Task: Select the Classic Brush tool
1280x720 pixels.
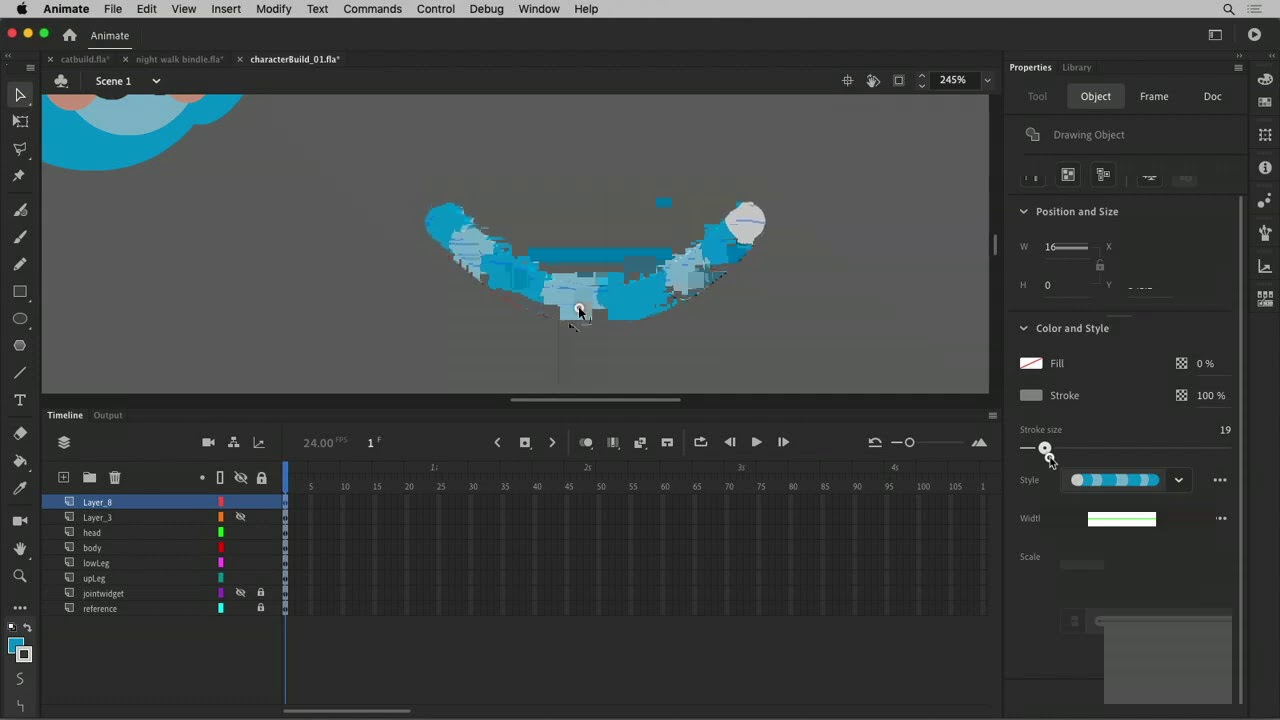Action: (x=20, y=237)
